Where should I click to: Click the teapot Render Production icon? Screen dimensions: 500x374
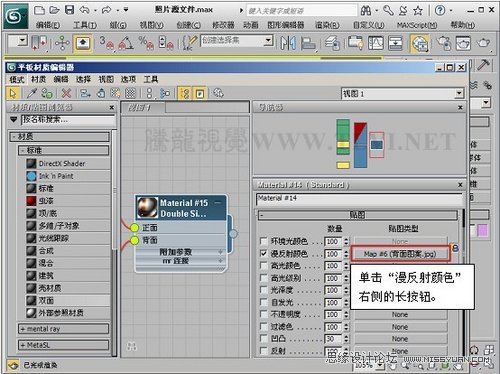(x=483, y=43)
